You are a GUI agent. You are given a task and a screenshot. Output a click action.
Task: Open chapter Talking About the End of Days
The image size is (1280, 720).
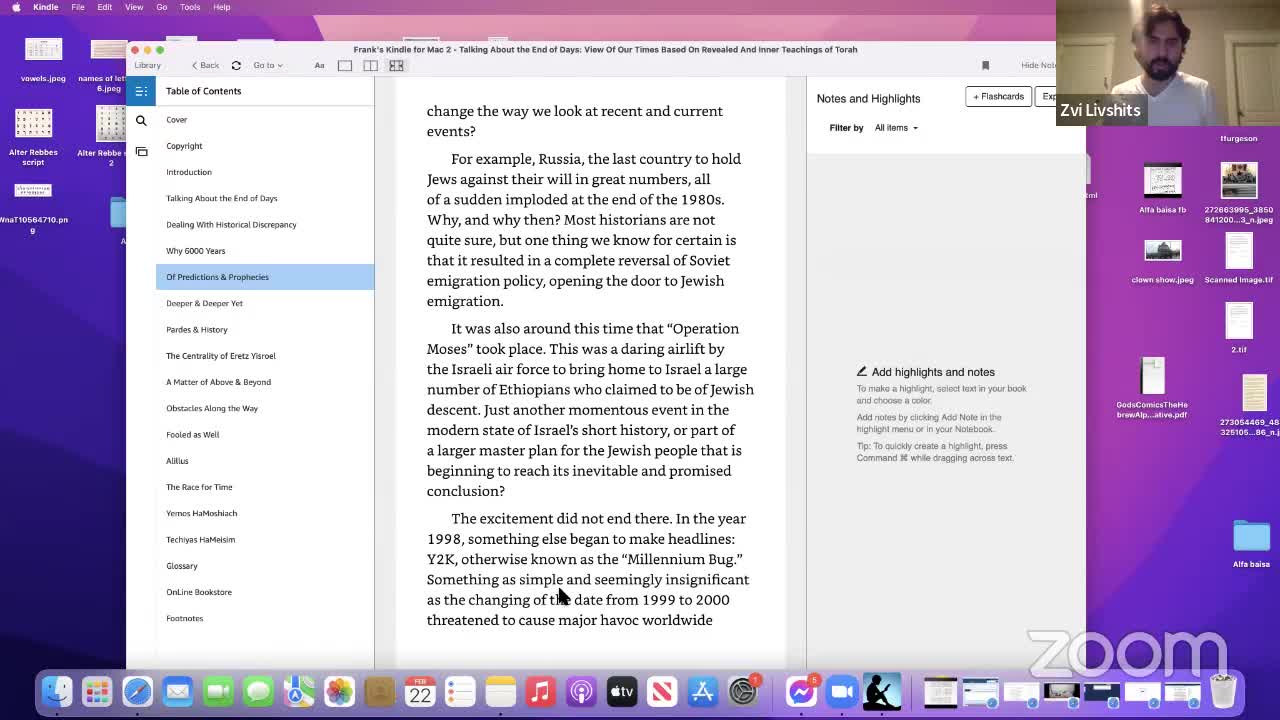pos(222,198)
